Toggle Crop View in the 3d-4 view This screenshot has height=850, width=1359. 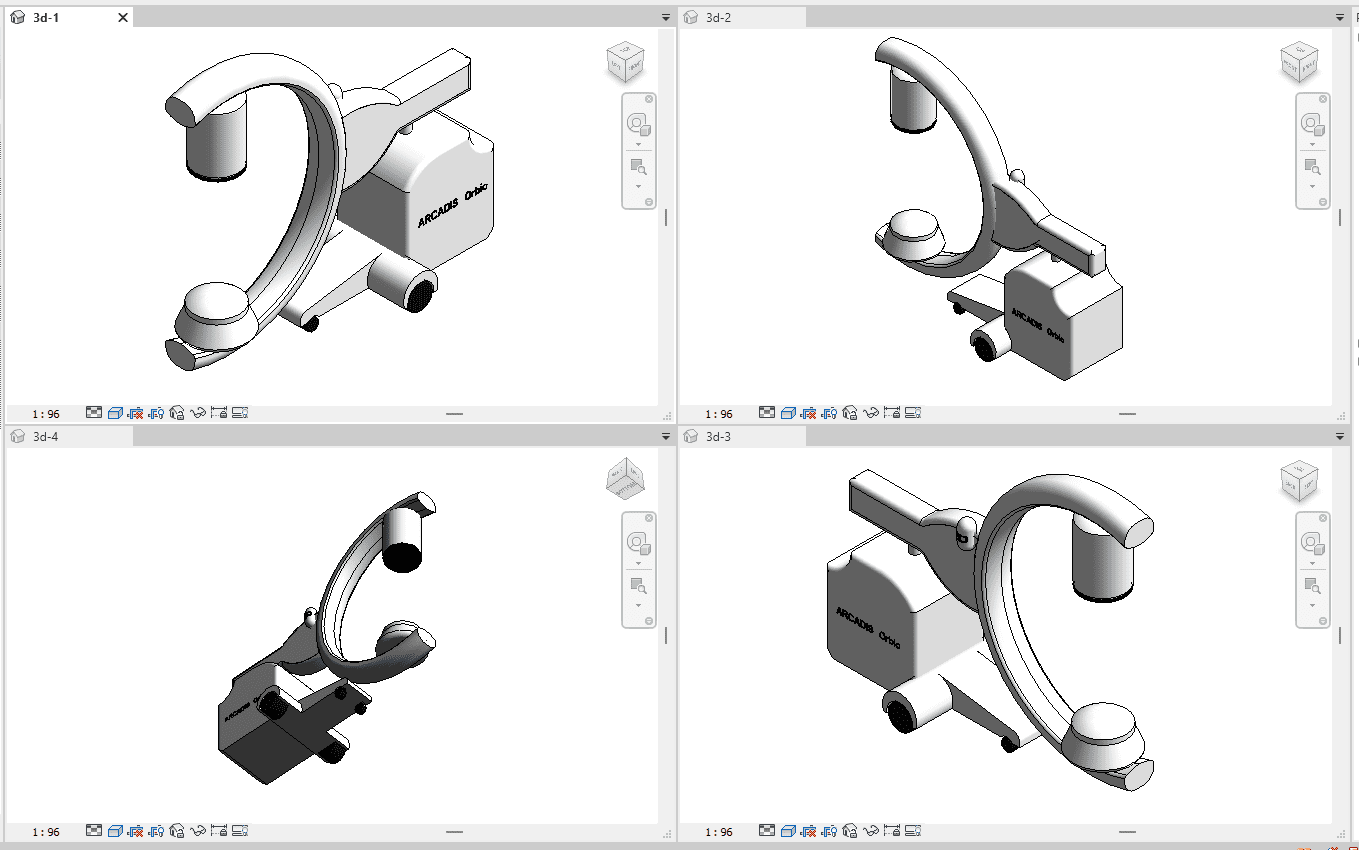click(x=136, y=831)
